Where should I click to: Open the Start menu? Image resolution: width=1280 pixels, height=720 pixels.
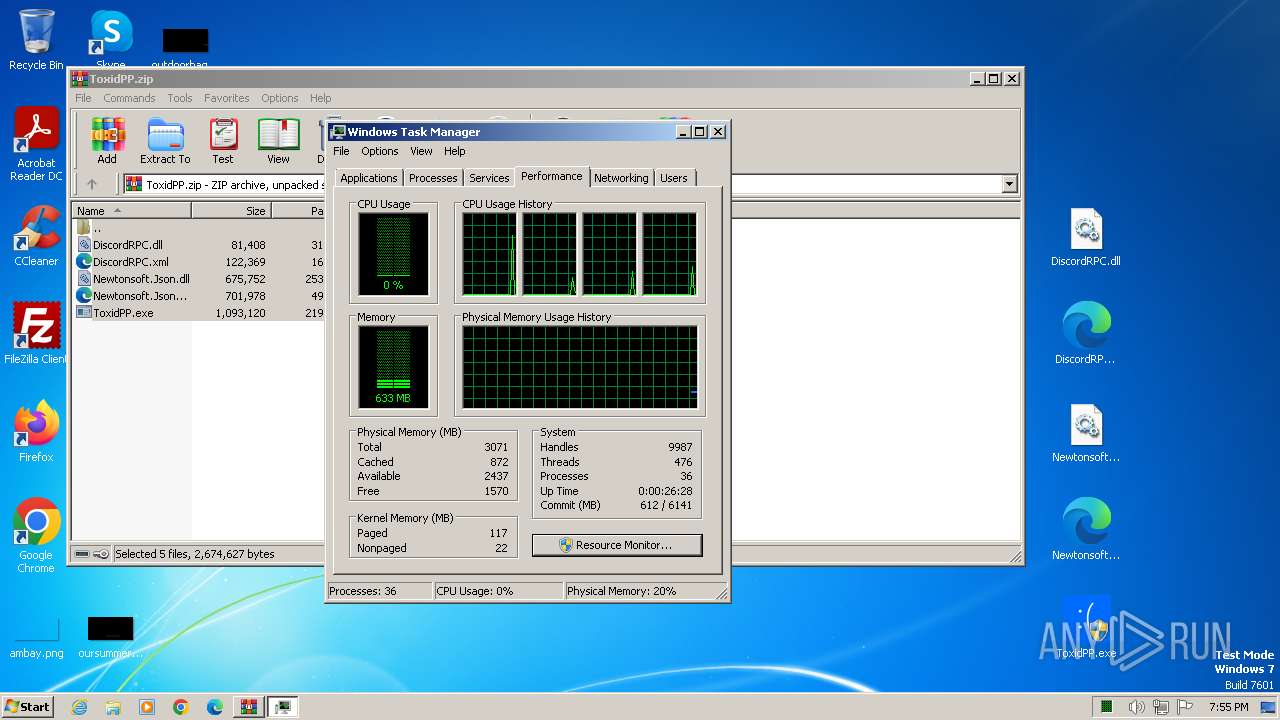pos(28,707)
